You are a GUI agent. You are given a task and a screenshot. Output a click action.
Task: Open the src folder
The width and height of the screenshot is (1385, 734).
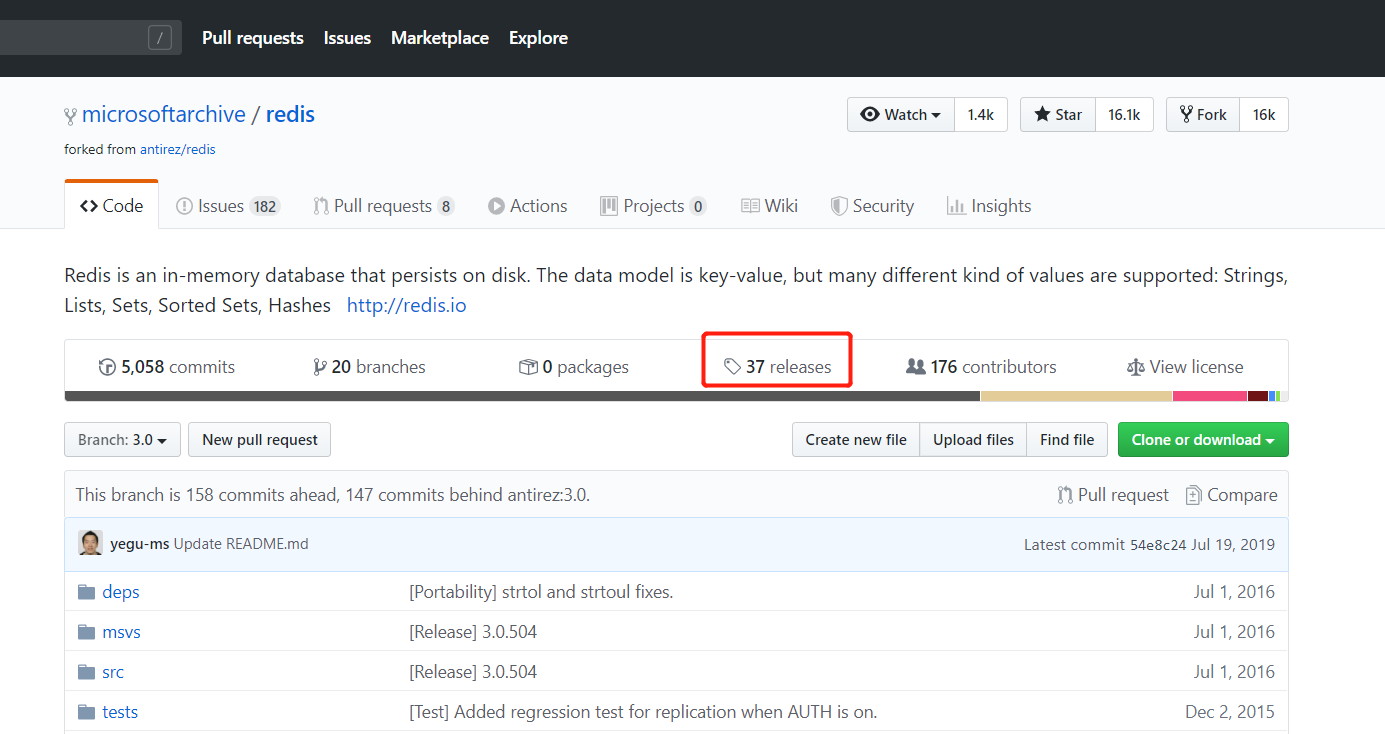[113, 672]
